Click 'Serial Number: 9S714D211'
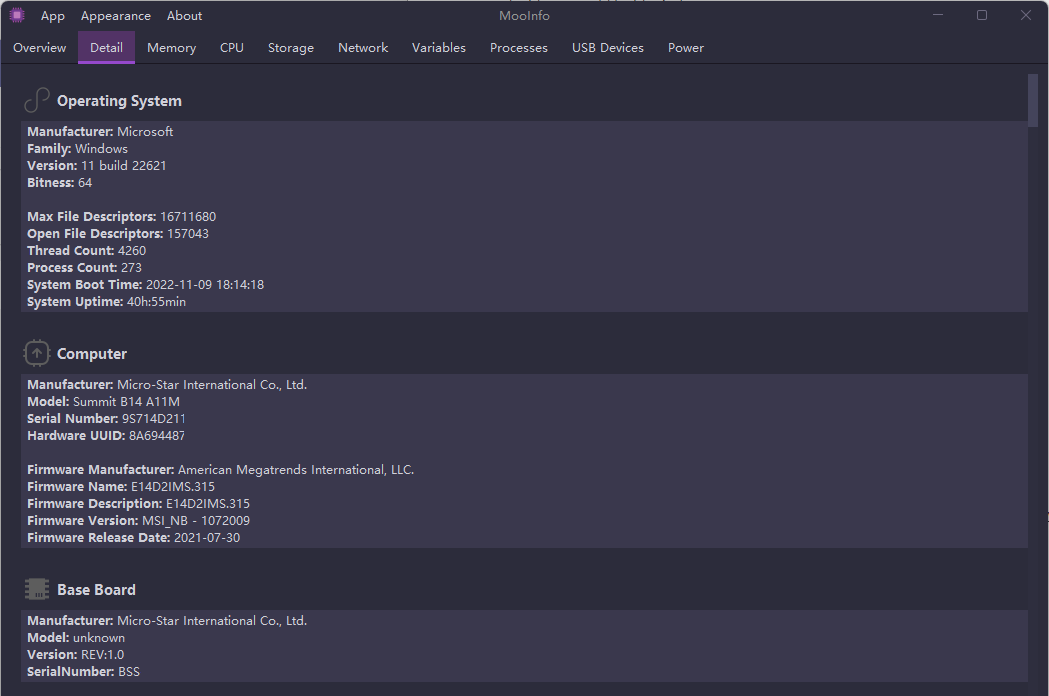The width and height of the screenshot is (1049, 696). 106,418
